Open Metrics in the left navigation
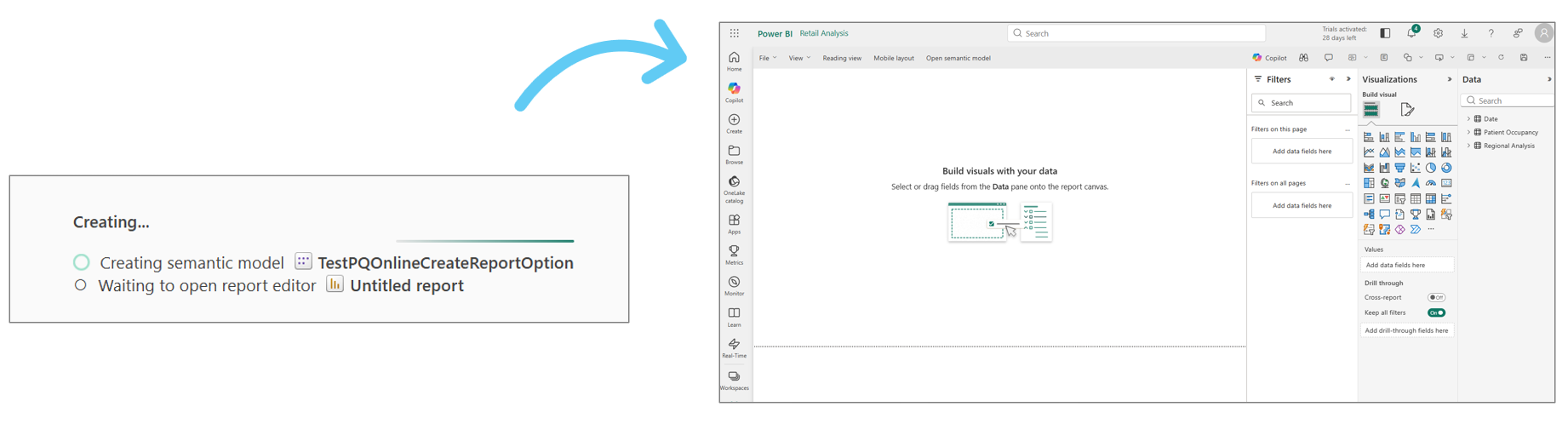Screen dimensions: 1568x424 tap(734, 255)
